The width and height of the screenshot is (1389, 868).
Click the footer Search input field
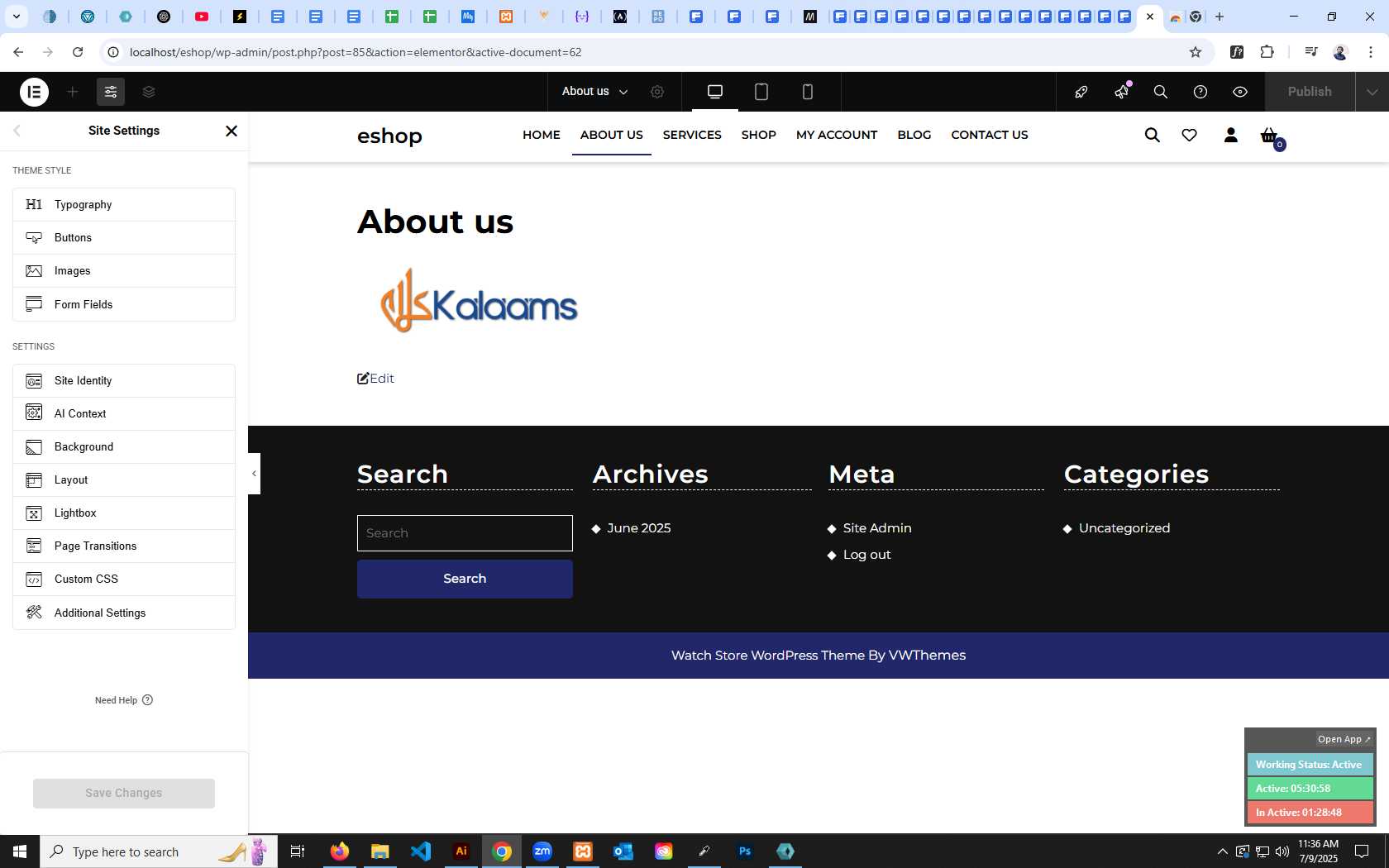[x=465, y=533]
